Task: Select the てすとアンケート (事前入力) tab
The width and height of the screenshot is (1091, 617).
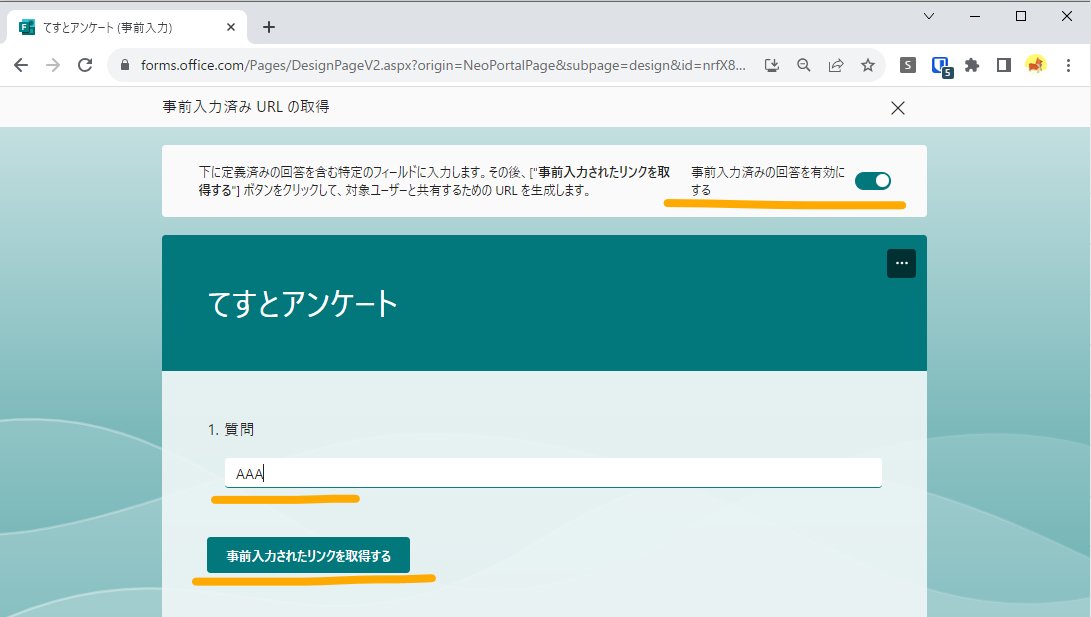Action: click(x=125, y=27)
